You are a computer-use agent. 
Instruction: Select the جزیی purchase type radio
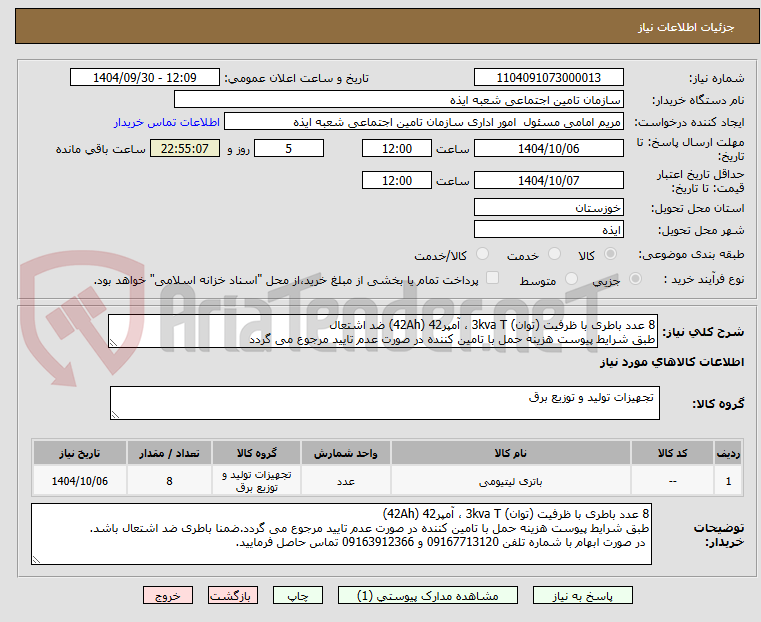point(635,278)
